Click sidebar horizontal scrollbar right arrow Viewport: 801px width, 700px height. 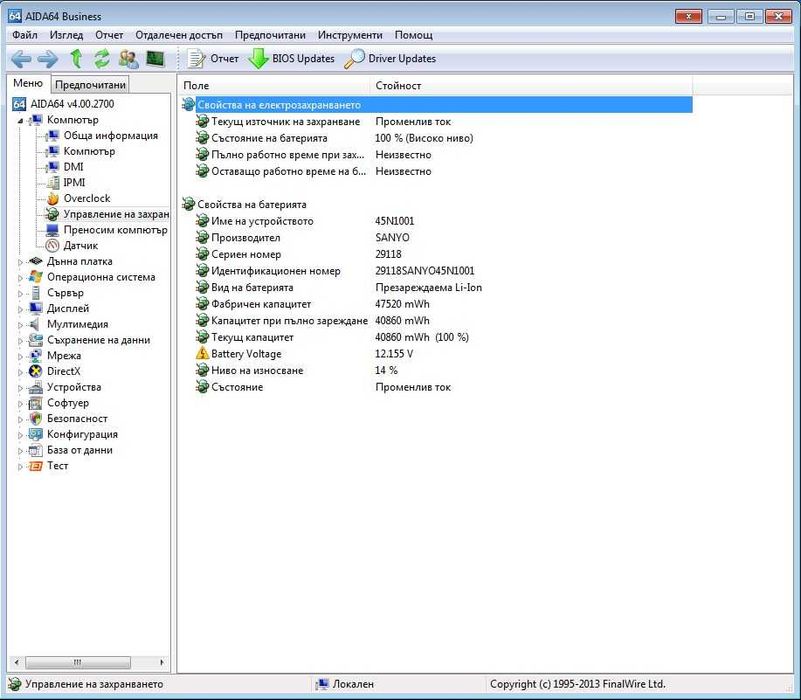point(162,662)
